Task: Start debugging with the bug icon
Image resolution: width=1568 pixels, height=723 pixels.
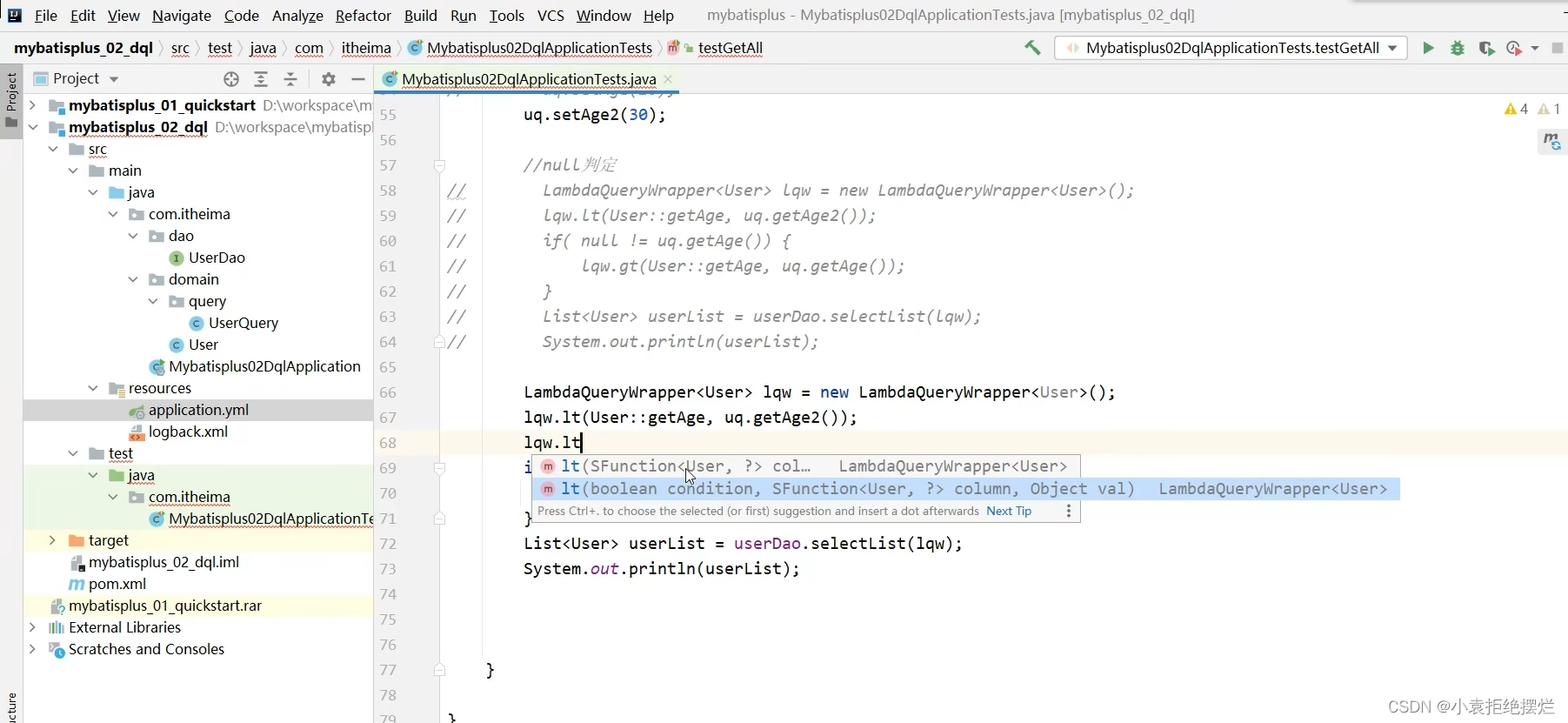Action: pyautogui.click(x=1458, y=48)
